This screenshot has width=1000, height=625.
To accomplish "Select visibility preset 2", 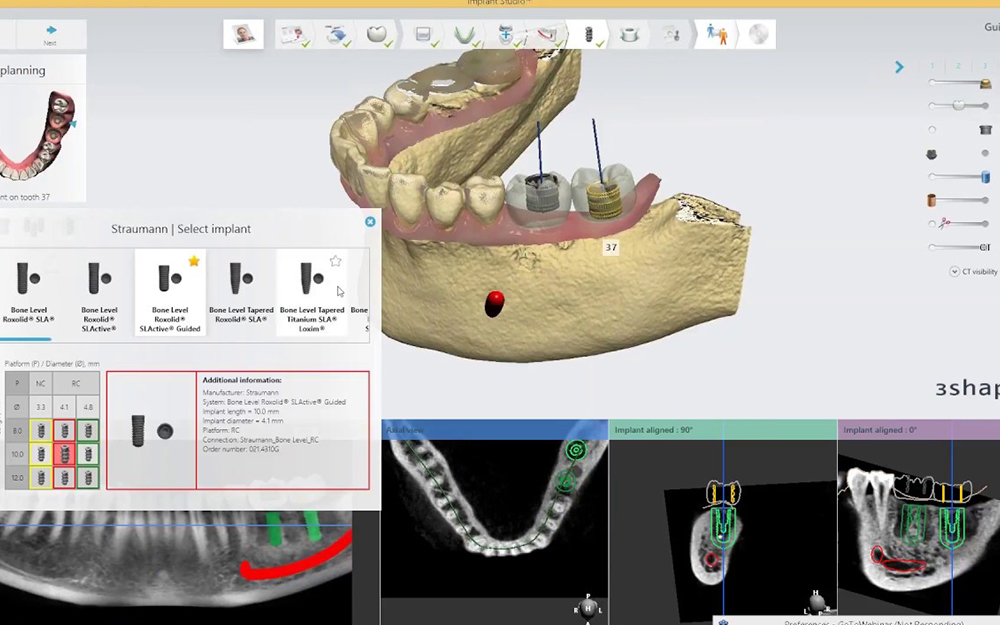I will coord(958,66).
